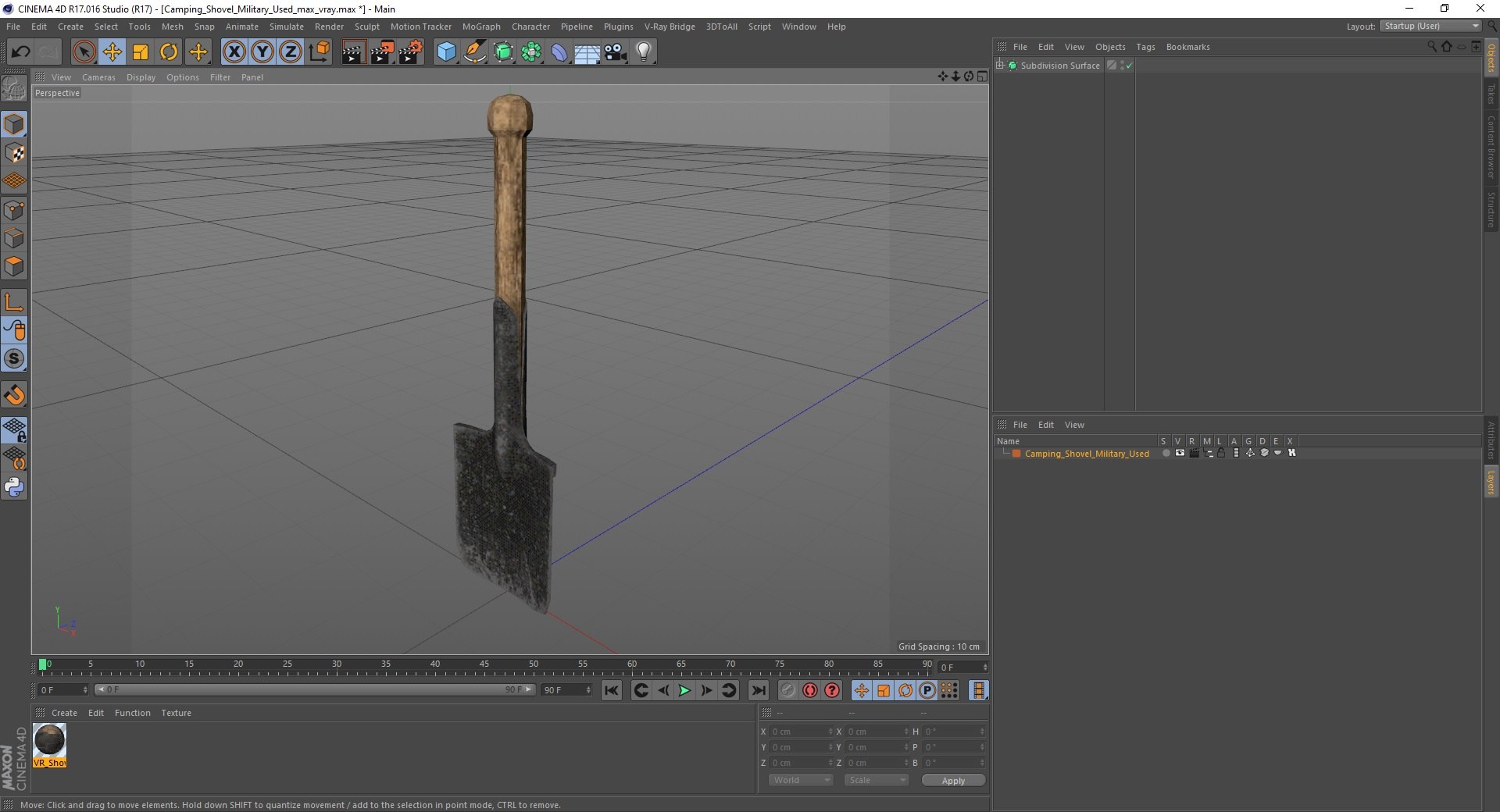Screen dimensions: 1500x812
Task: Add Floor environment object icon
Action: coord(587,52)
